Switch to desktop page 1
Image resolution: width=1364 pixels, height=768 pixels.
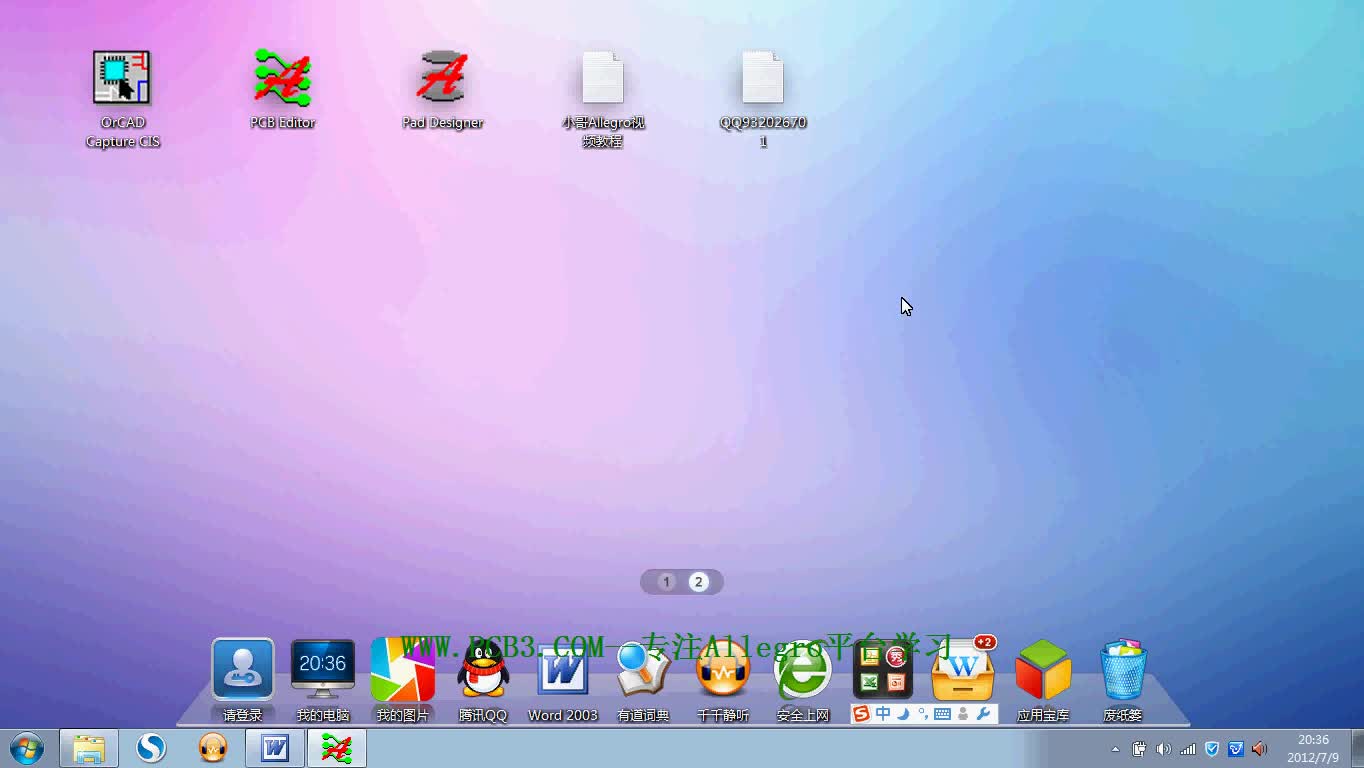667,582
